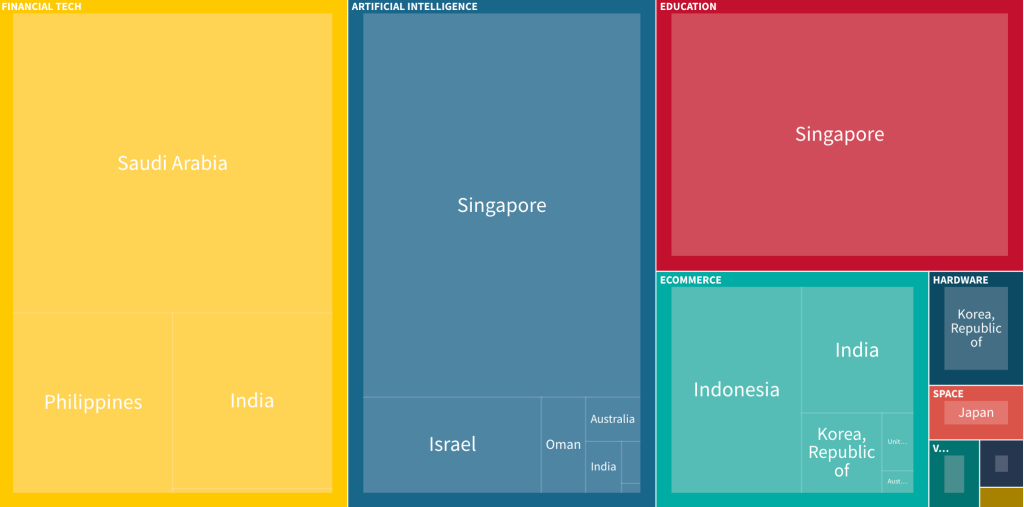Select the mustard-brown category block
Screen dimensions: 1024x507
pyautogui.click(x=1001, y=497)
